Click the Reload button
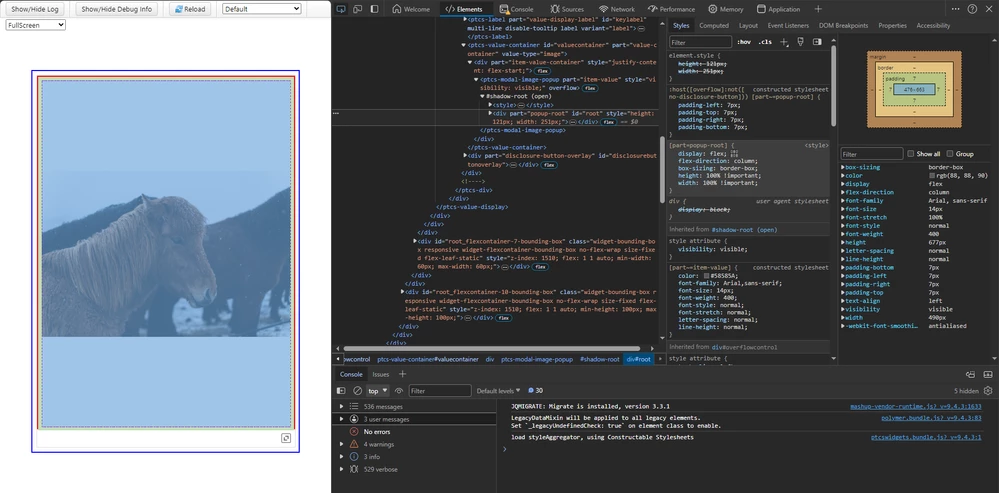 click(190, 9)
